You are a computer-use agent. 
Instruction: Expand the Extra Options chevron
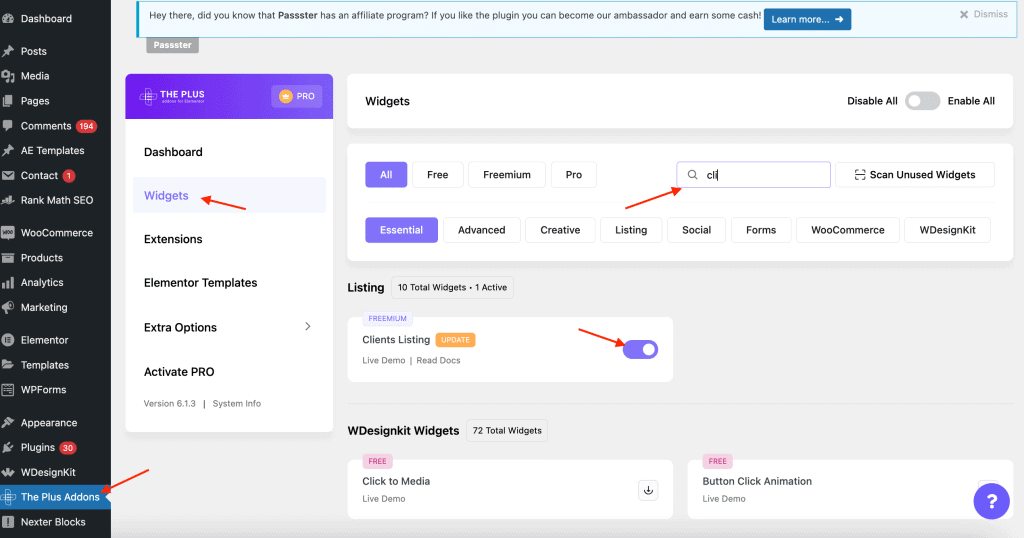(x=307, y=327)
